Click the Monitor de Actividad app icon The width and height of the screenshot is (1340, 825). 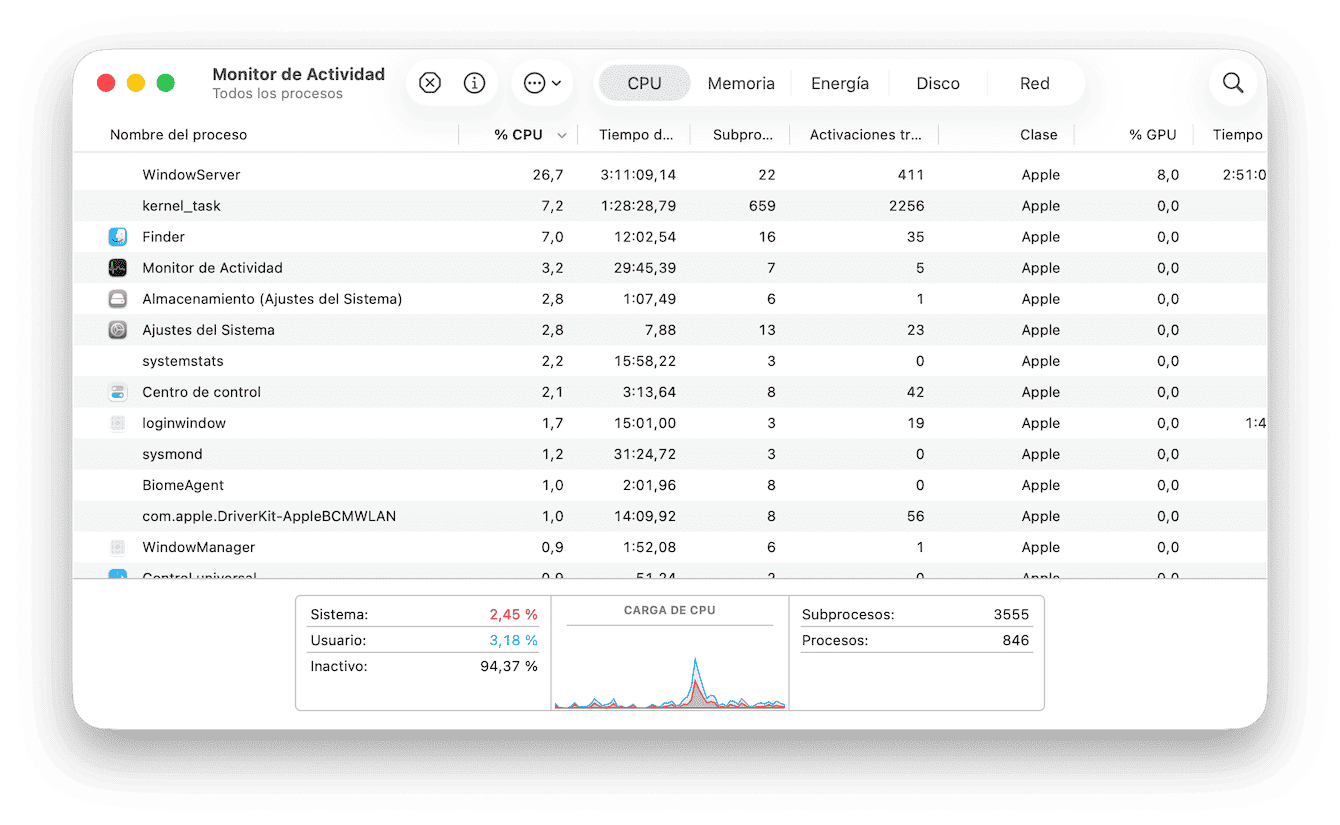118,268
